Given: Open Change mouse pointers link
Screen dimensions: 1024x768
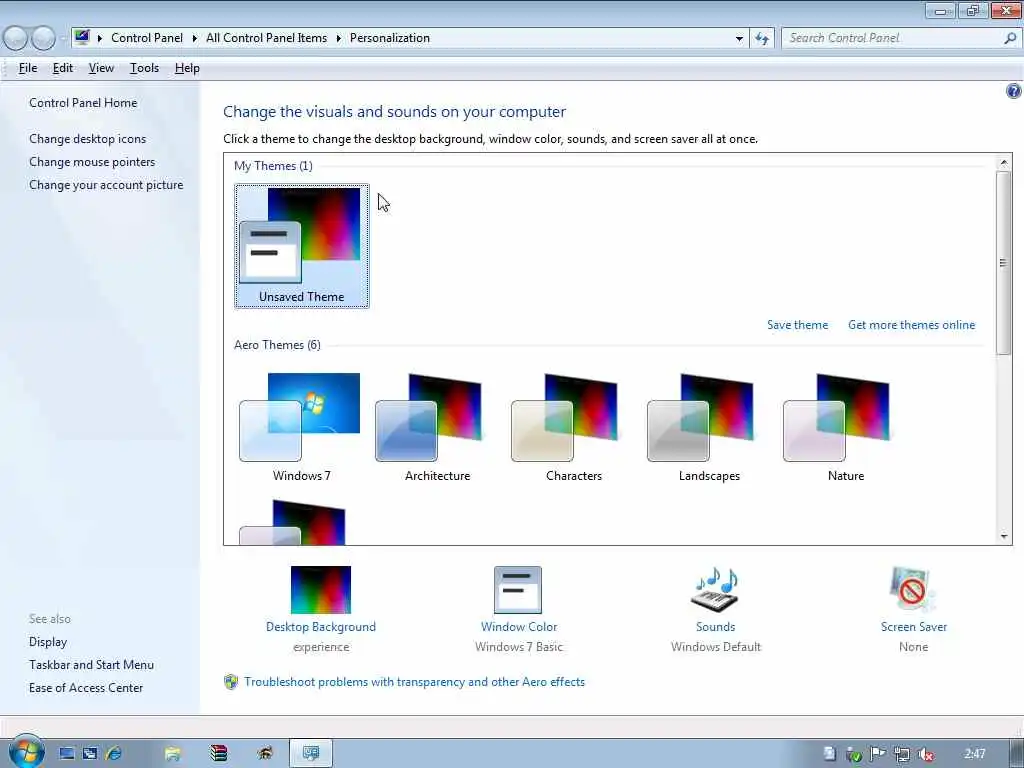Looking at the screenshot, I should (x=92, y=162).
